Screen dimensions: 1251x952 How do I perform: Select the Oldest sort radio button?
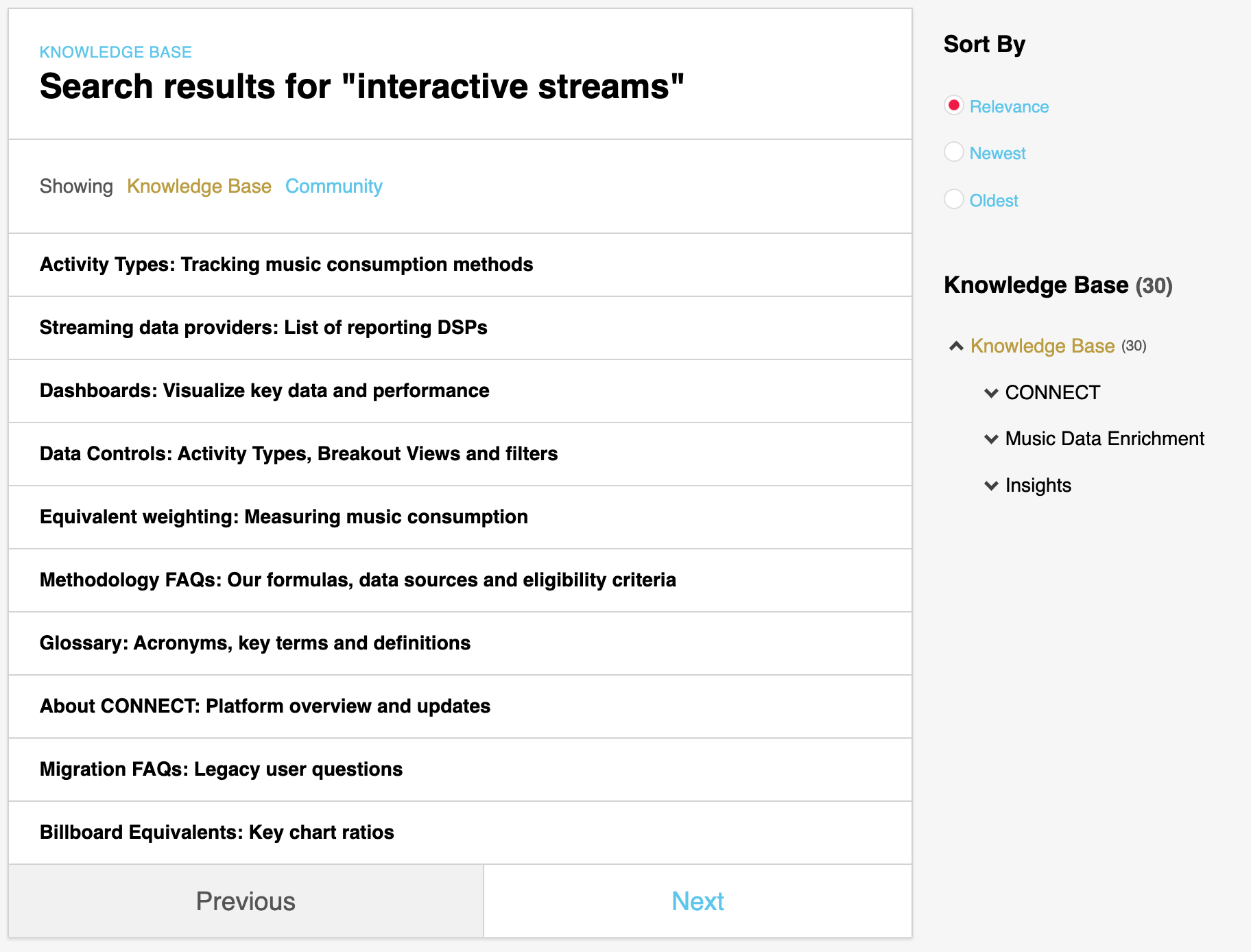tap(954, 199)
